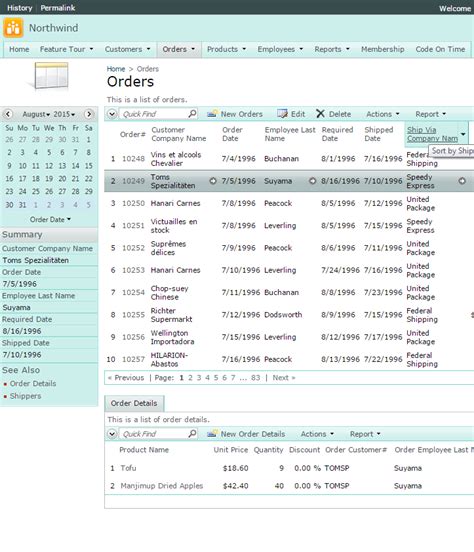Viewport: 474px width, 552px height.
Task: Click the History link
Action: 19,8
